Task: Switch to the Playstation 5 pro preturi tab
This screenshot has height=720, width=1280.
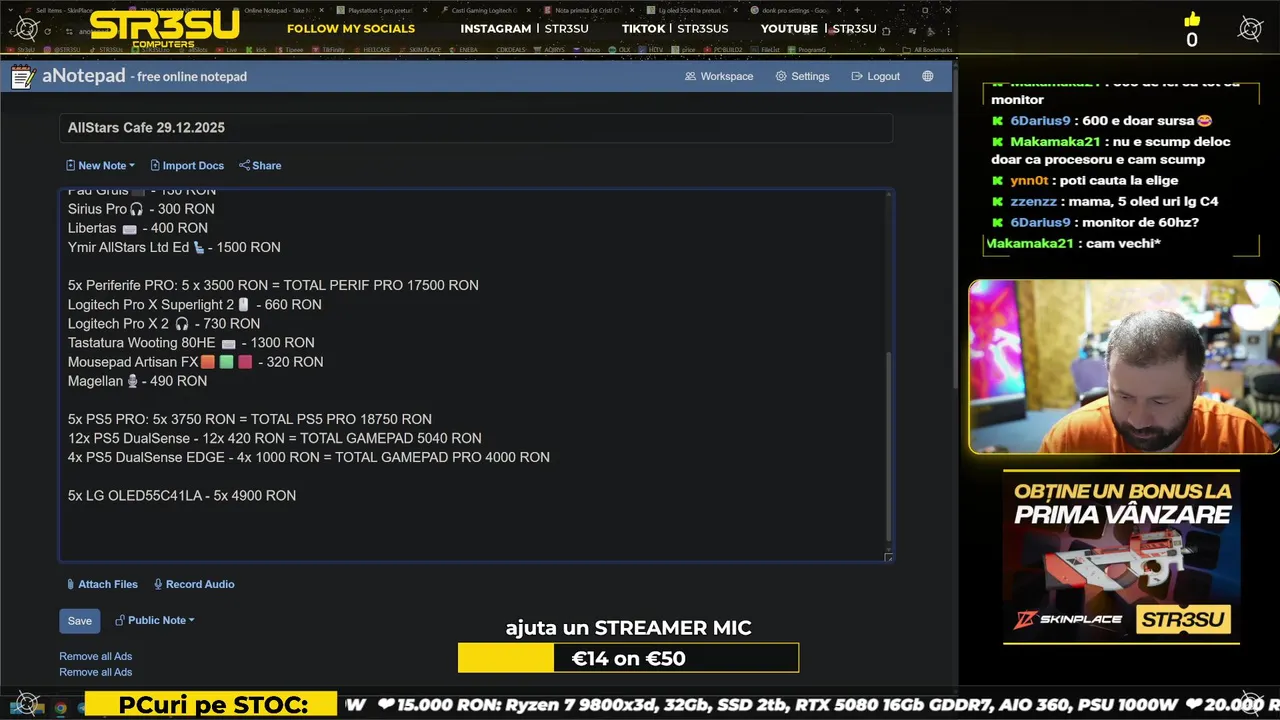Action: tap(385, 10)
